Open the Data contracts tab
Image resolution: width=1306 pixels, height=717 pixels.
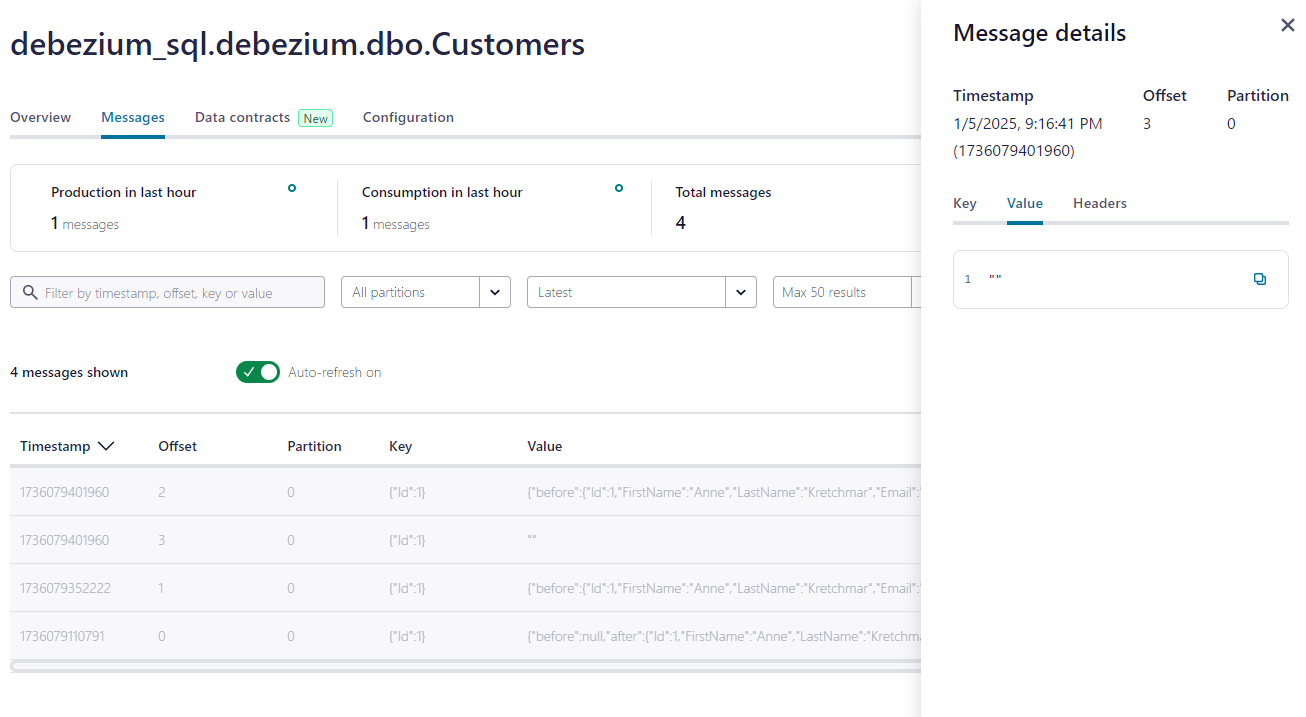point(242,117)
